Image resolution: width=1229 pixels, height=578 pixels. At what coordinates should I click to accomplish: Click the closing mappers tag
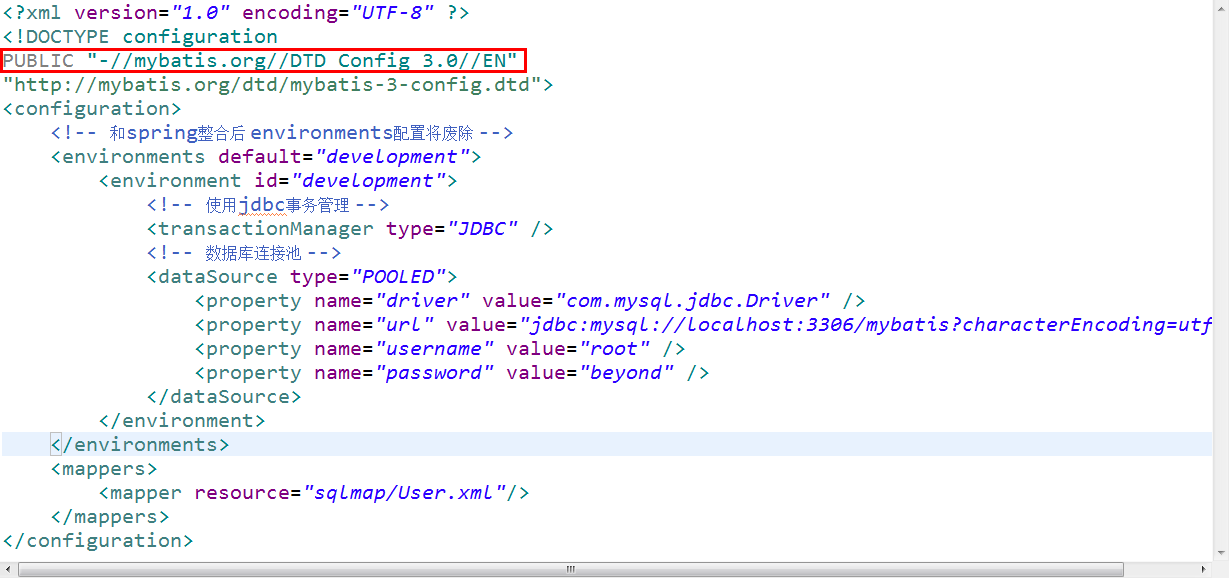tap(110, 517)
